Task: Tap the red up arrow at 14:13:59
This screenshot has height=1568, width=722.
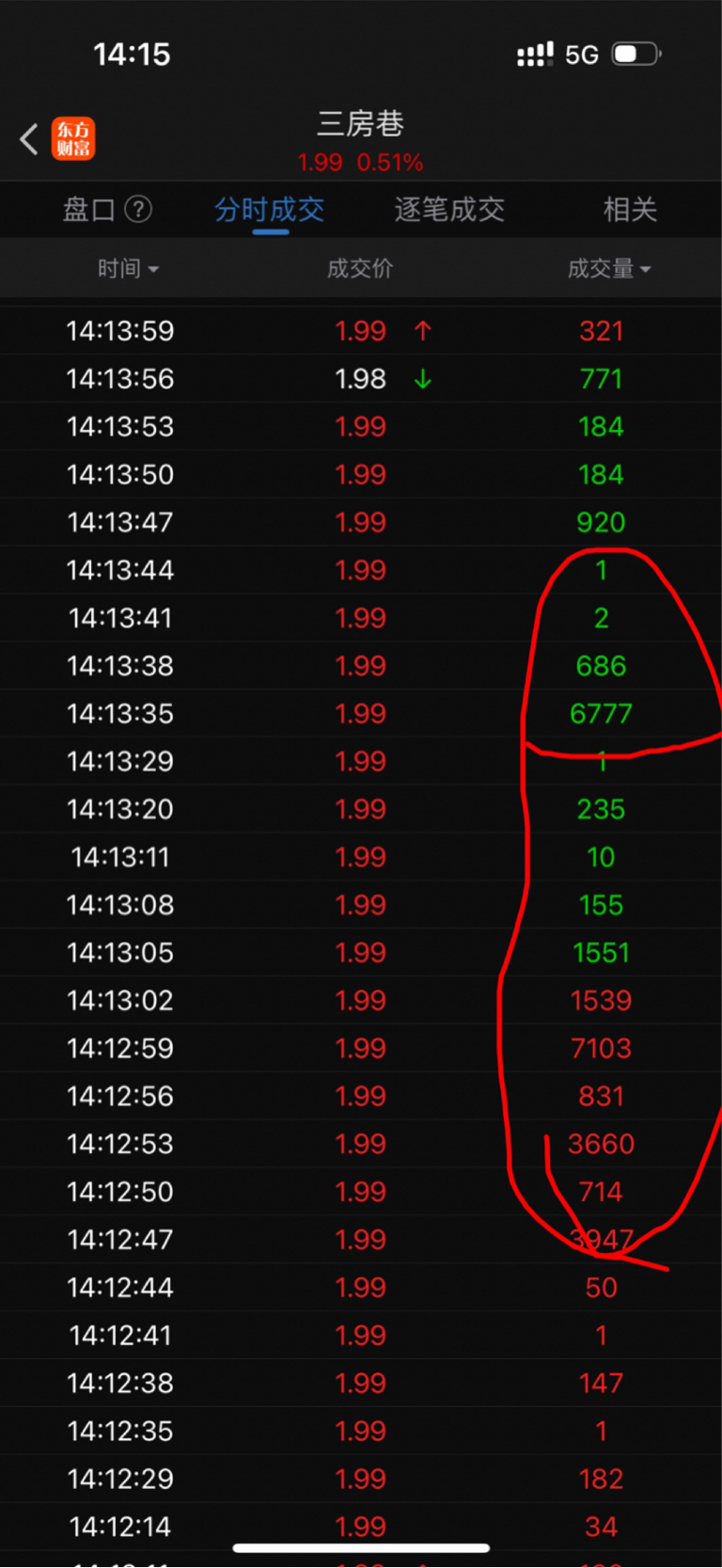Action: point(423,330)
